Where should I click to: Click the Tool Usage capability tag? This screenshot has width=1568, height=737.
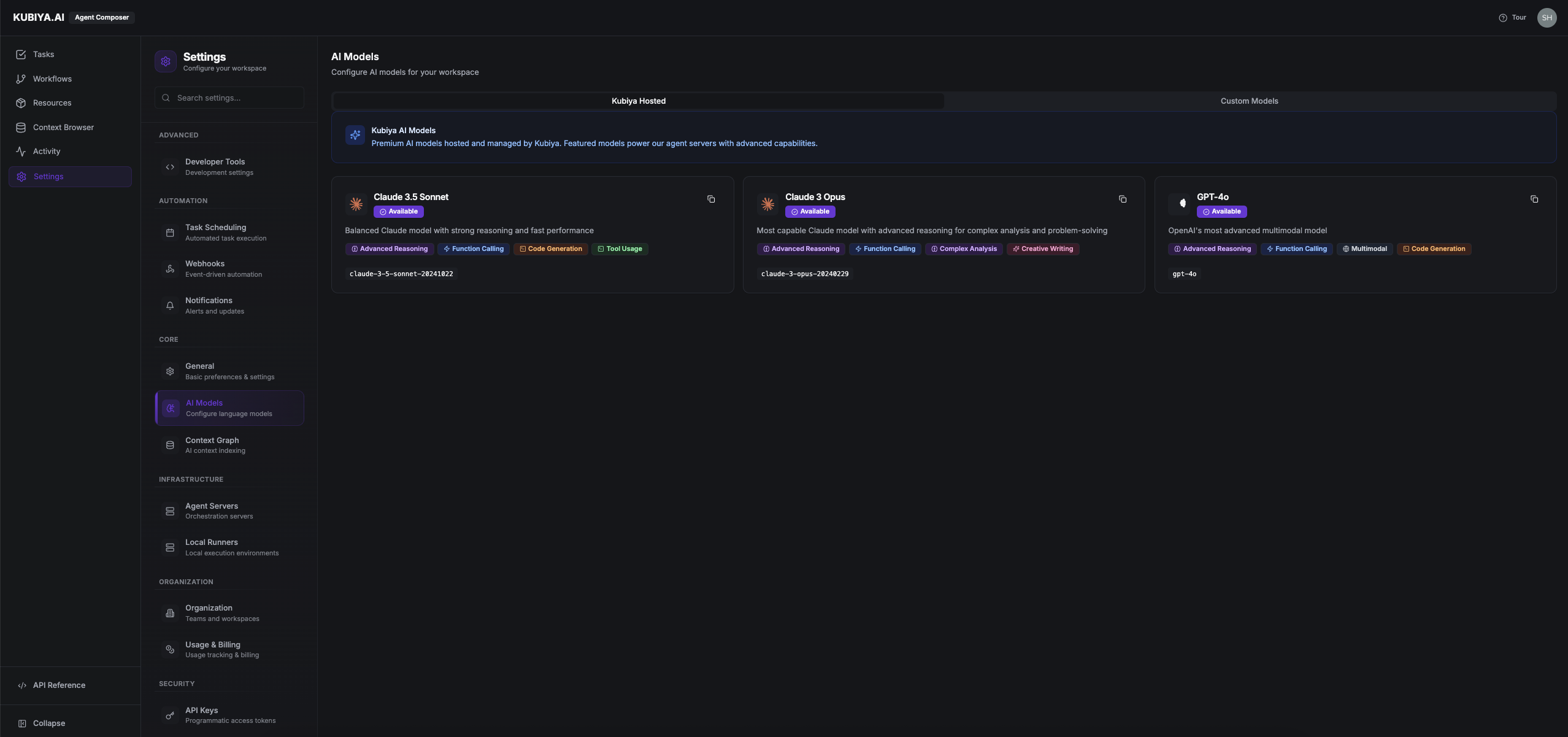[x=620, y=249]
